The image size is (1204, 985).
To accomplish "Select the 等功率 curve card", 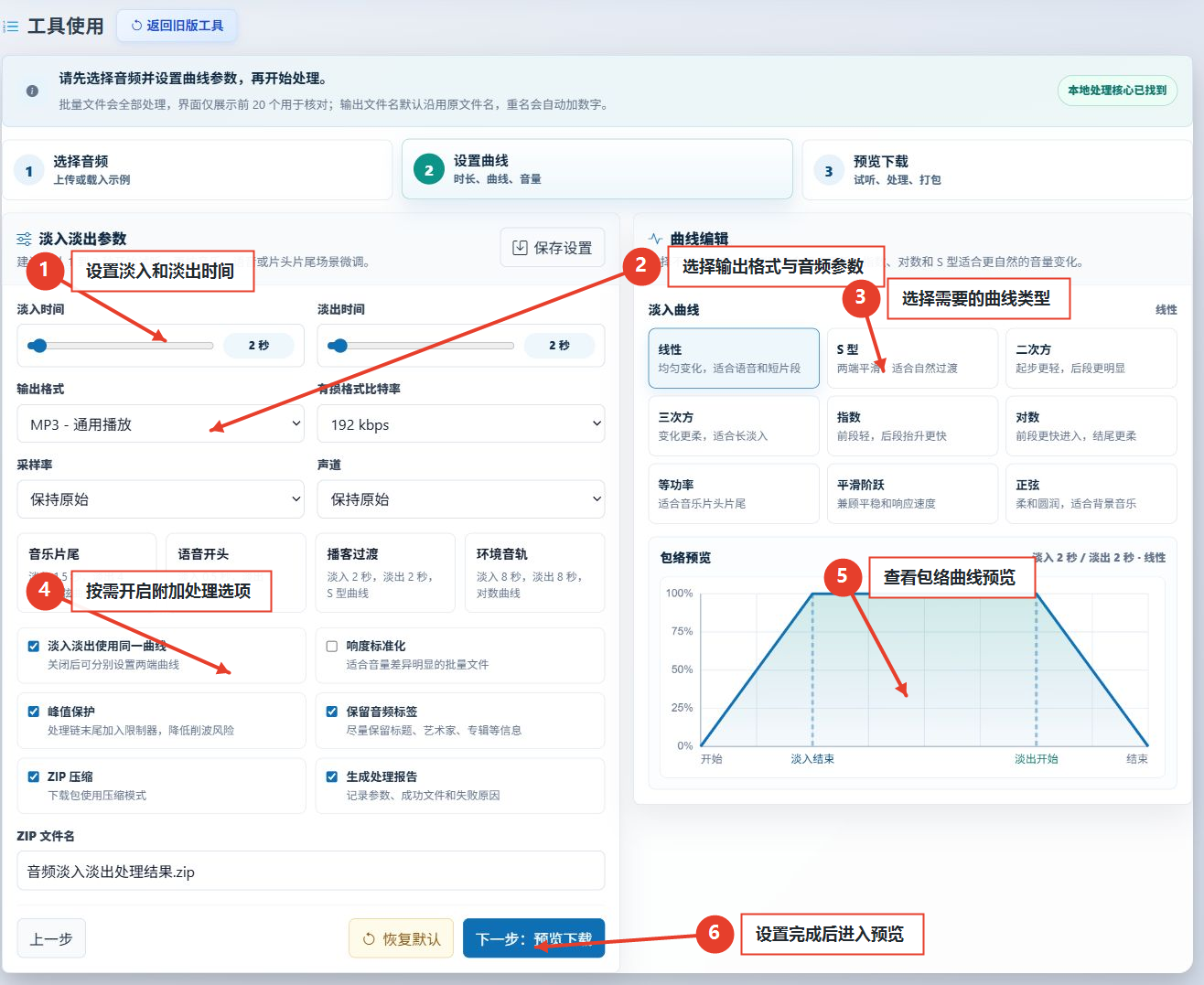I will click(x=734, y=494).
